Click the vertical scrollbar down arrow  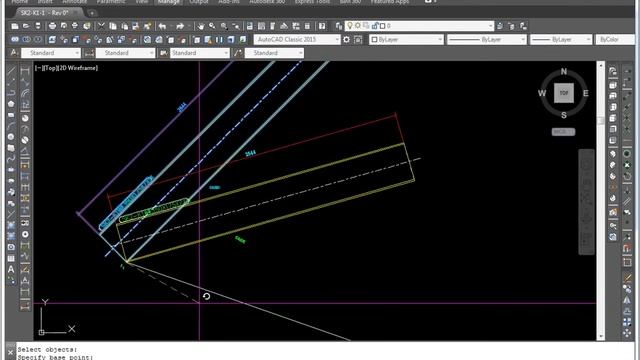tap(600, 337)
